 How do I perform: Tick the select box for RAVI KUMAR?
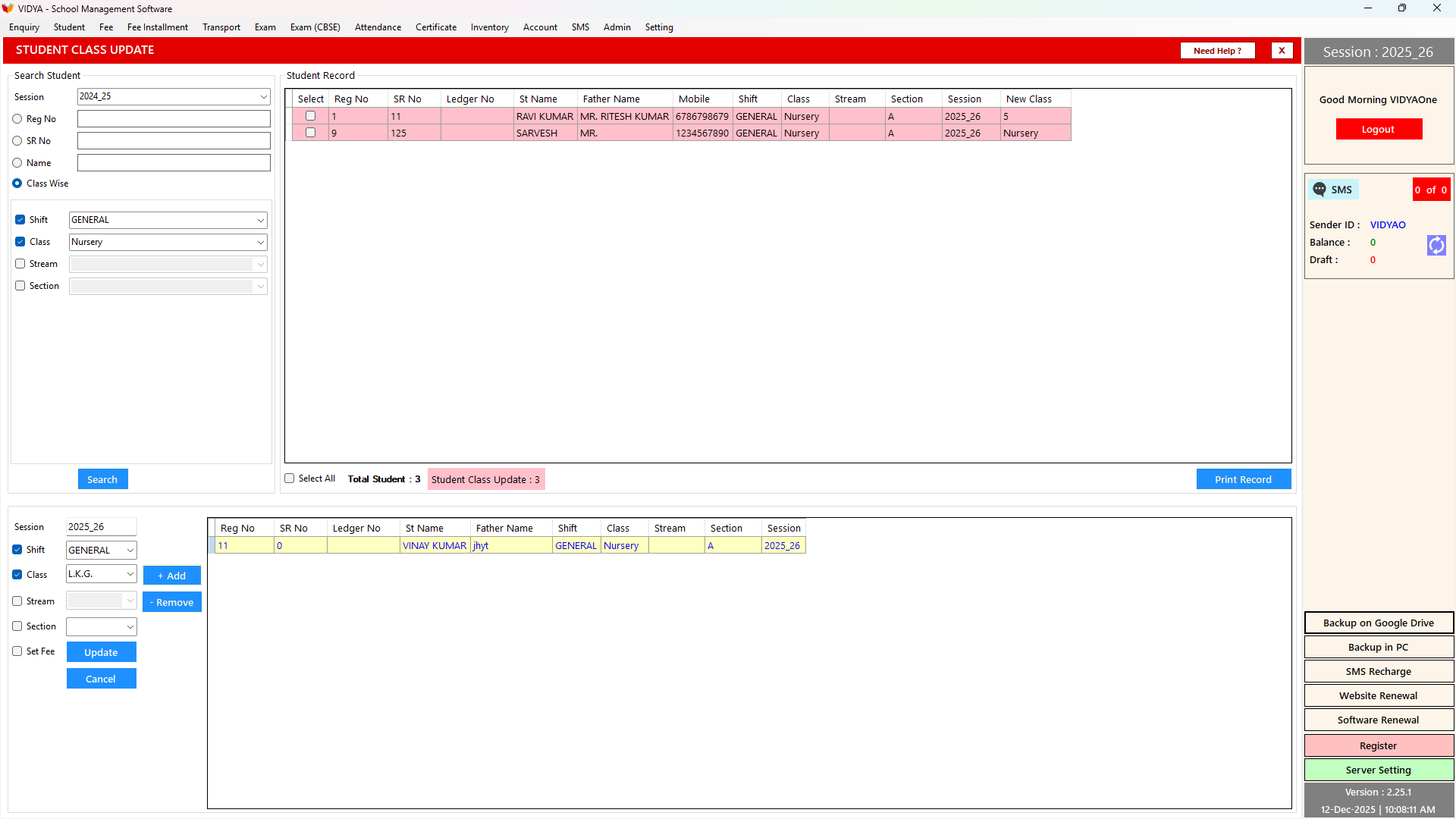click(310, 116)
